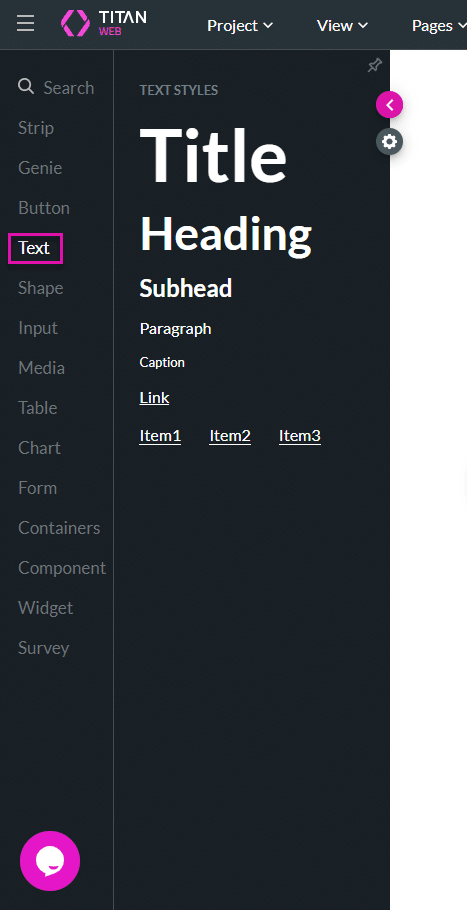Choose the Subhead text style
The image size is (467, 910).
[x=186, y=288]
